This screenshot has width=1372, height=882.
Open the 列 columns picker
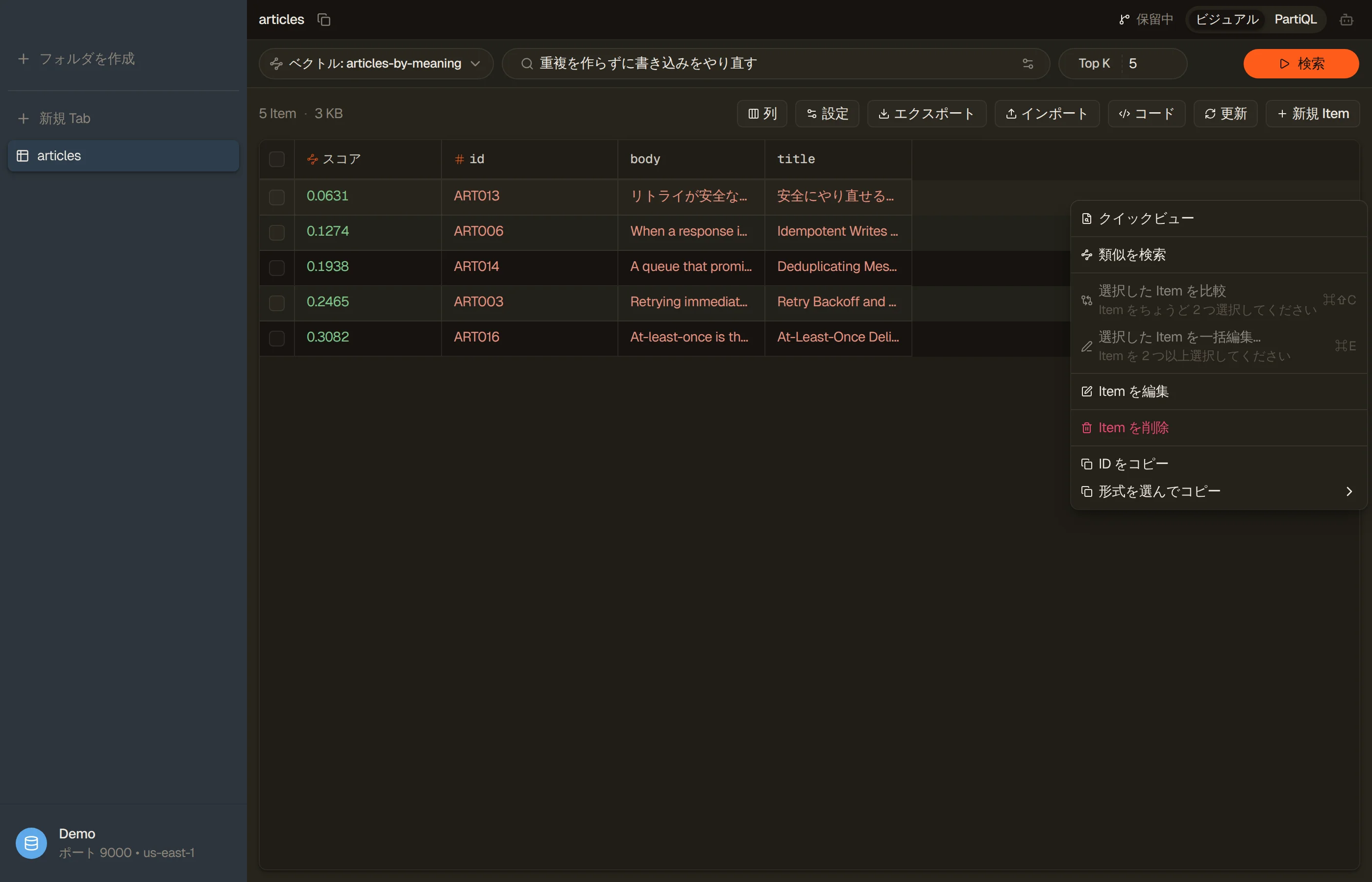pos(761,113)
